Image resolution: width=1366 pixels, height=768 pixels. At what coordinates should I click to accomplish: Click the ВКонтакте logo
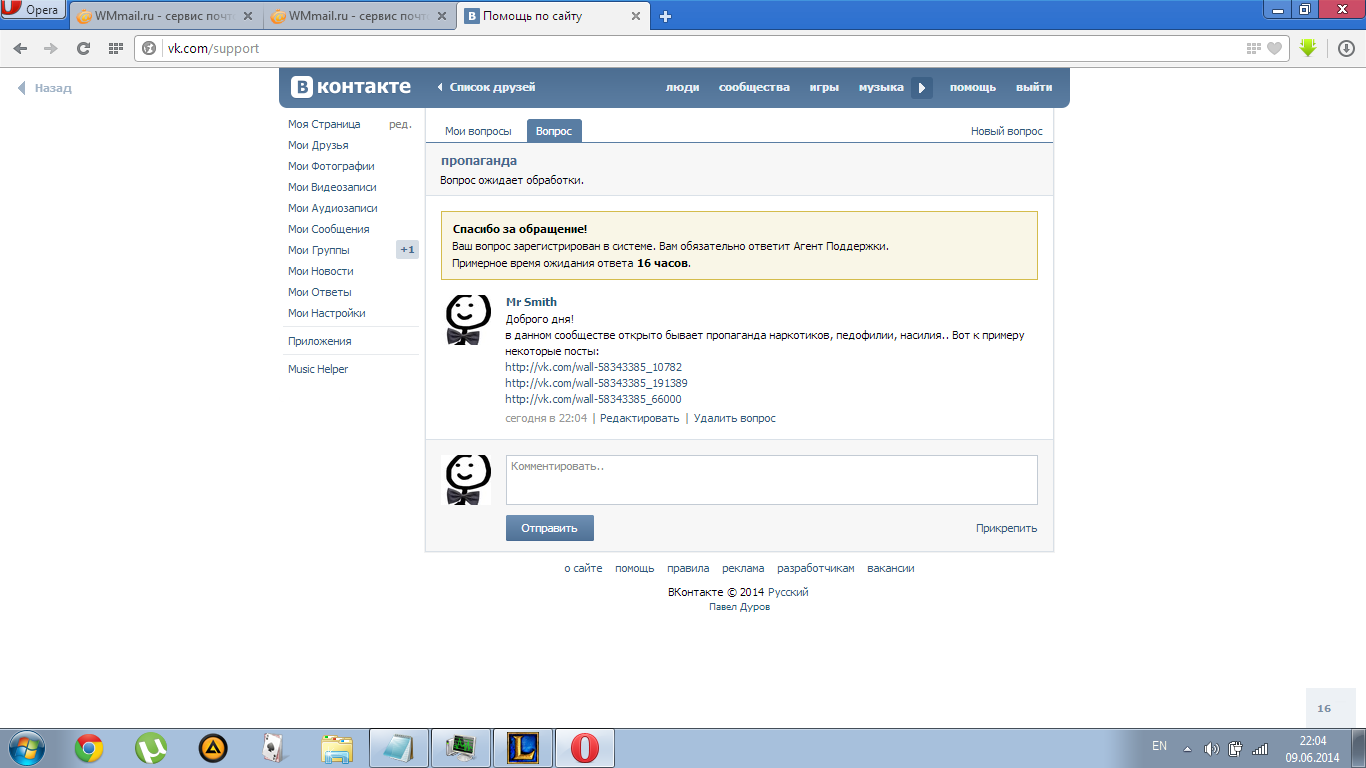point(351,87)
